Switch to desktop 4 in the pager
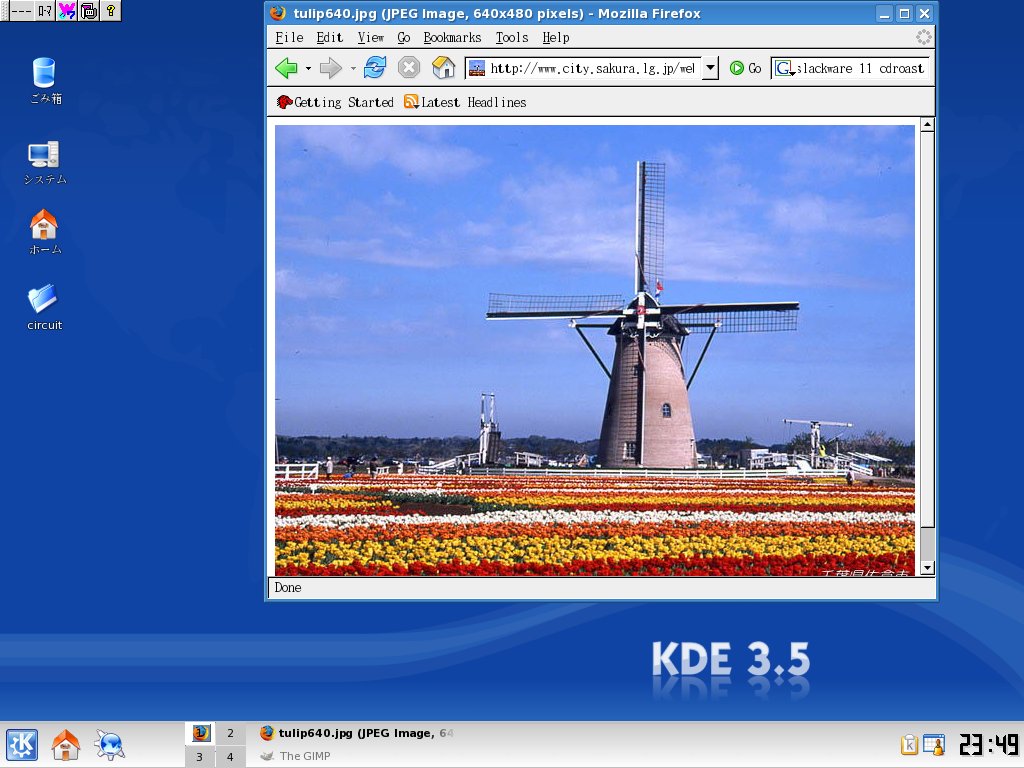This screenshot has height=768, width=1024. 230,756
